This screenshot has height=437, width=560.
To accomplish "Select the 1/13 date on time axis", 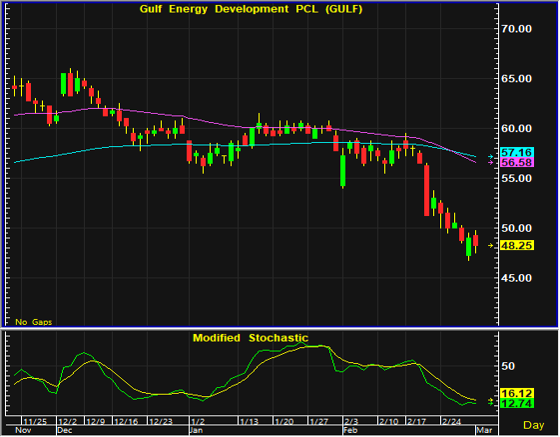I will (x=249, y=422).
